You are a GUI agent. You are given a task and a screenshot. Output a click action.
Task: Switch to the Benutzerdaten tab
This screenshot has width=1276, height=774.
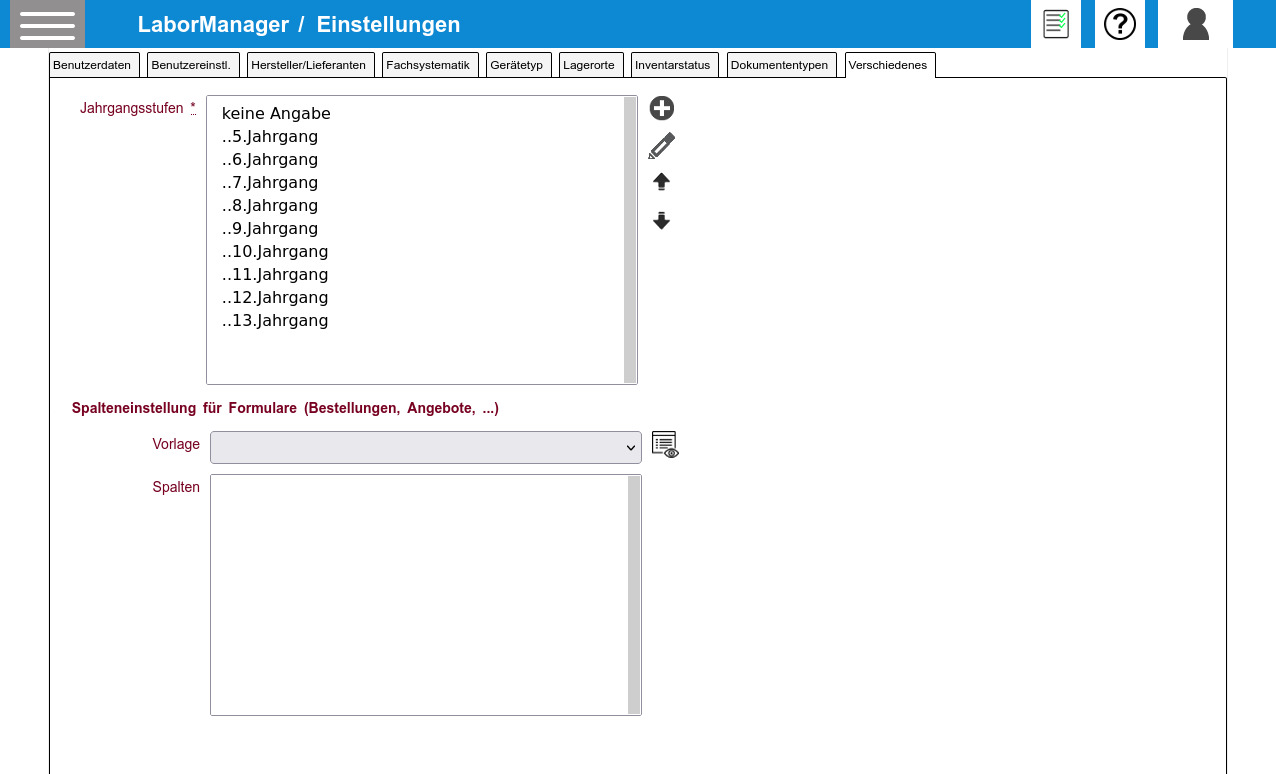click(x=94, y=65)
